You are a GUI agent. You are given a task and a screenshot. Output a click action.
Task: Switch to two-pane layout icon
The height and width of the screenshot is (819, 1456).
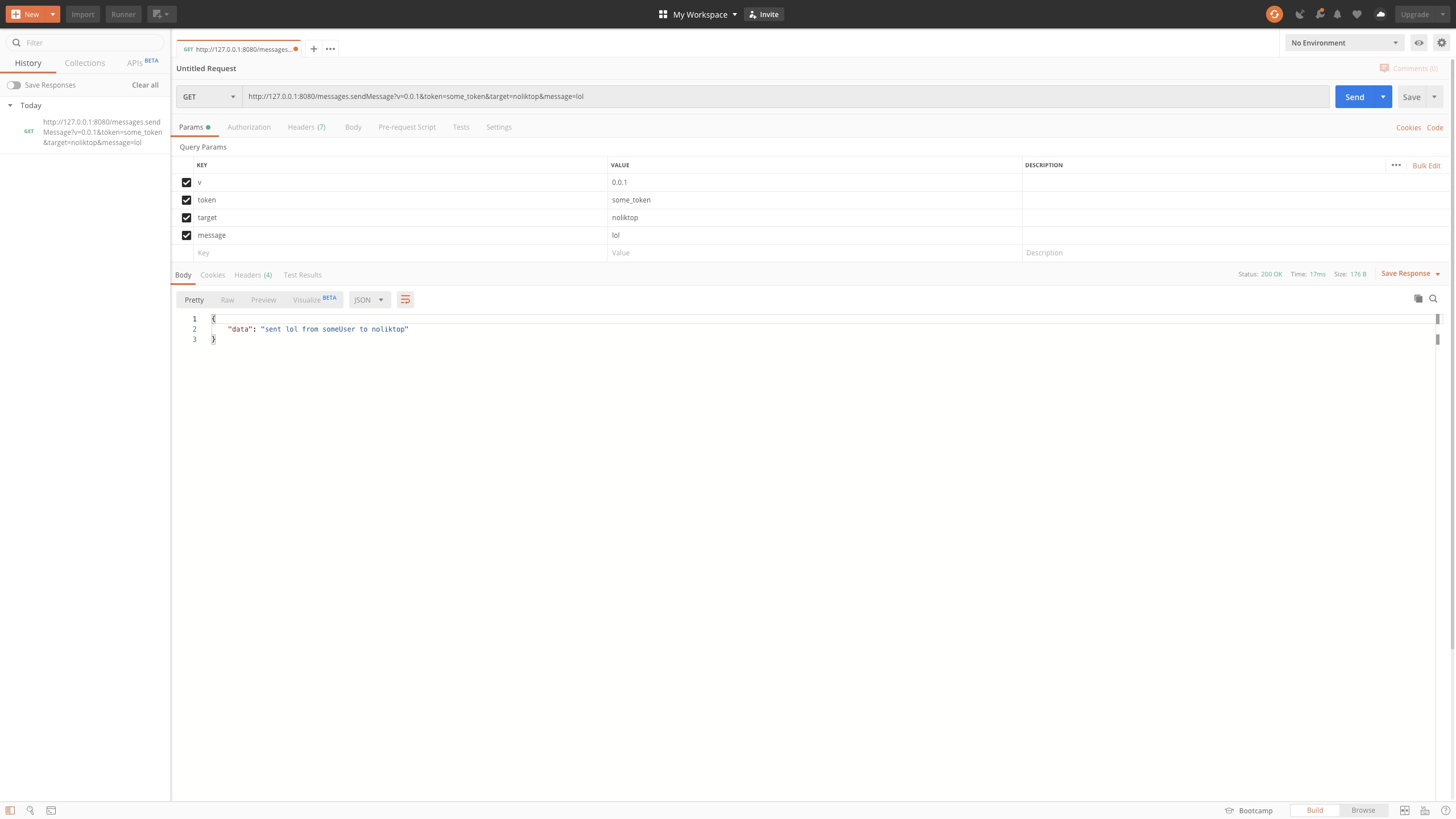pos(1404,810)
